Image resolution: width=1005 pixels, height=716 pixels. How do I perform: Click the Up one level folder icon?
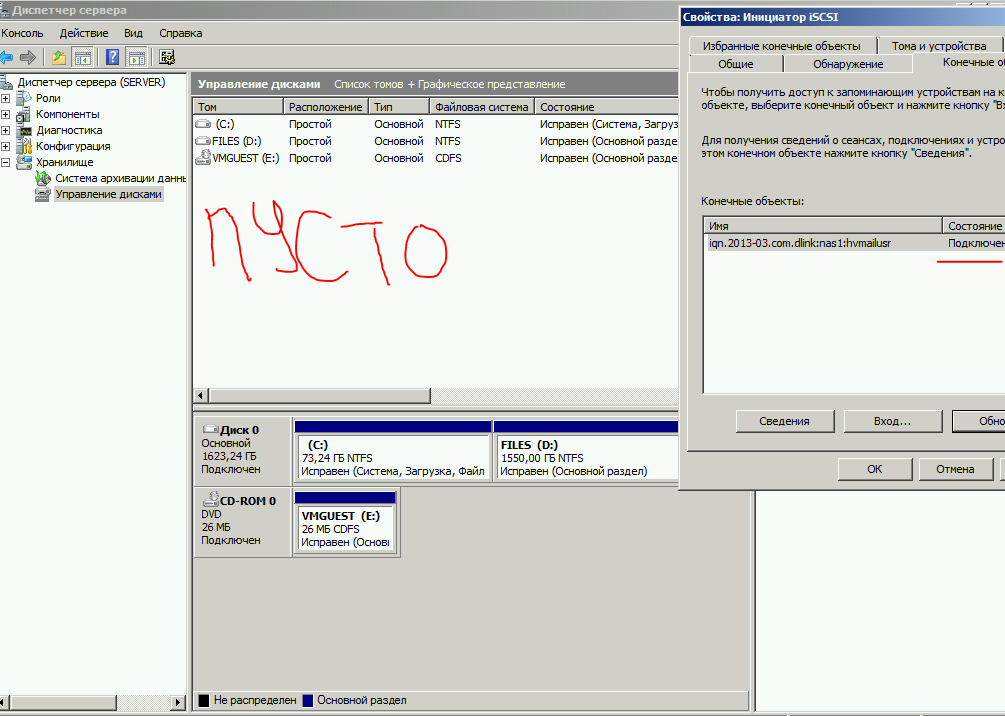59,58
